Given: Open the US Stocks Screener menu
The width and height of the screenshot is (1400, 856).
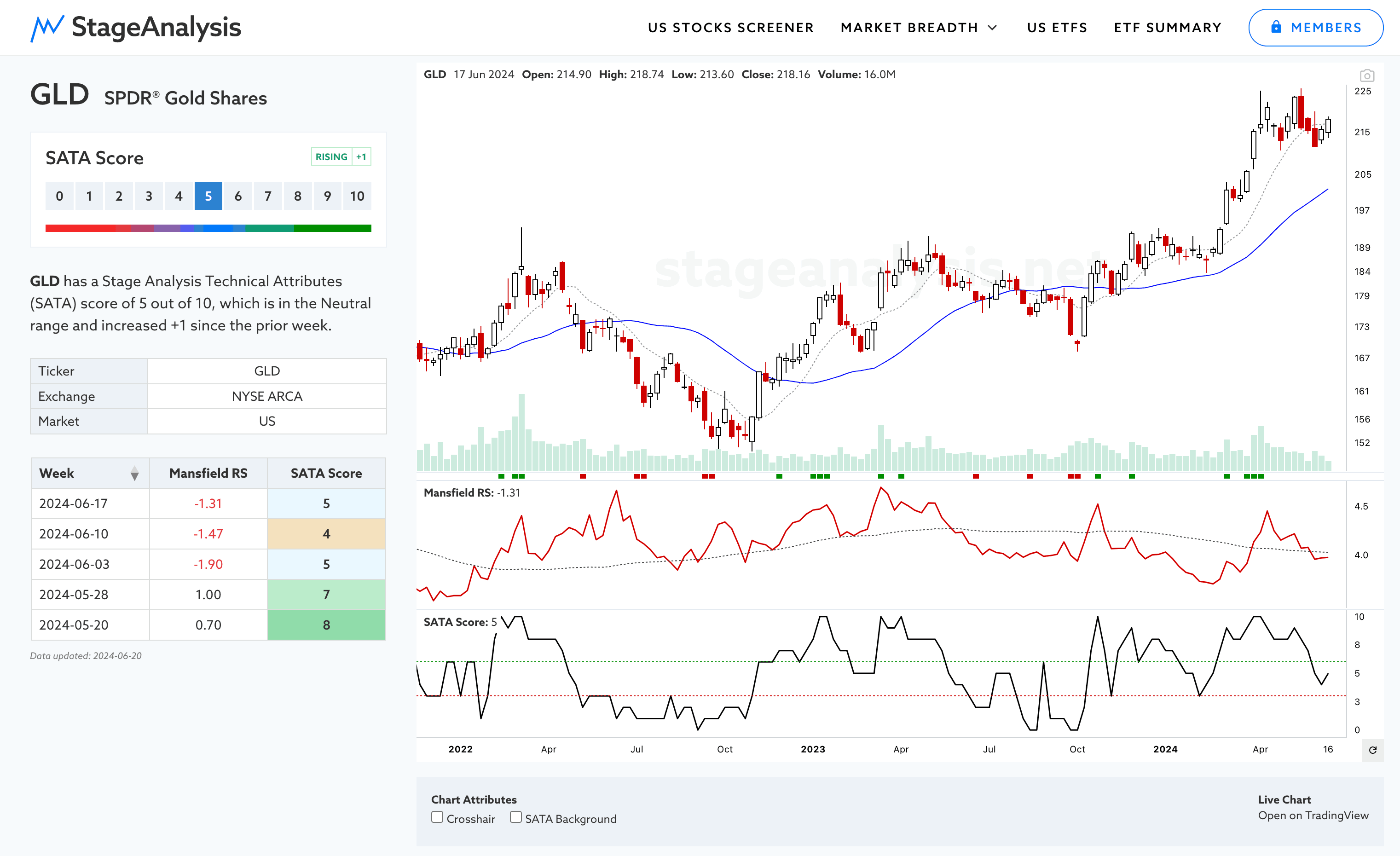Looking at the screenshot, I should 731,28.
